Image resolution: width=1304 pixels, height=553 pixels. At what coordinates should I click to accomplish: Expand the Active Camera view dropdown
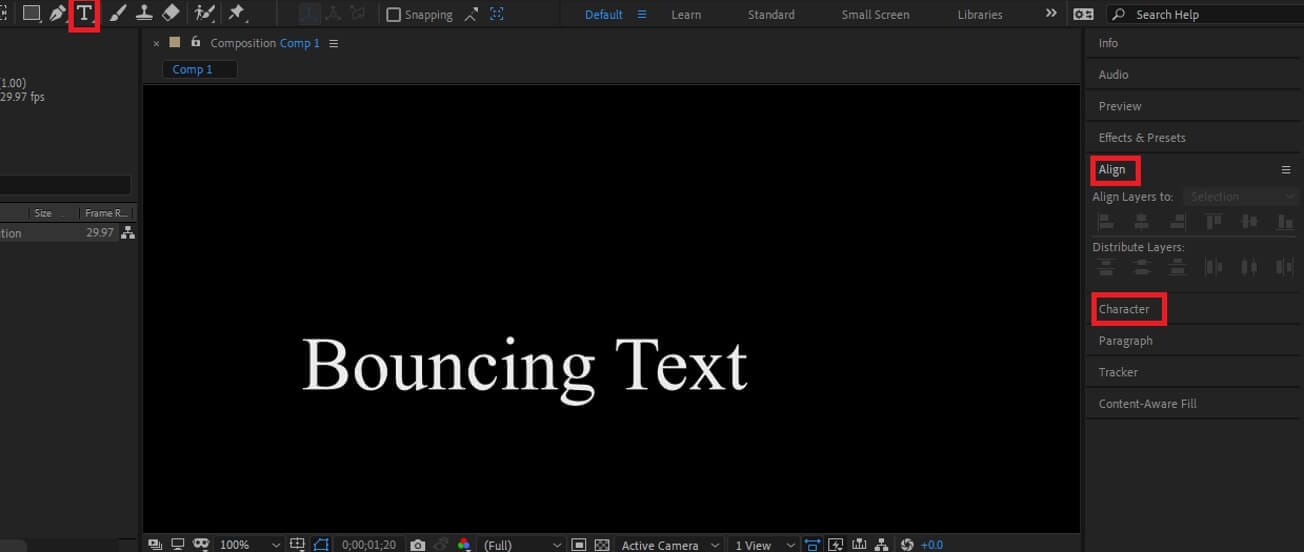pyautogui.click(x=669, y=545)
